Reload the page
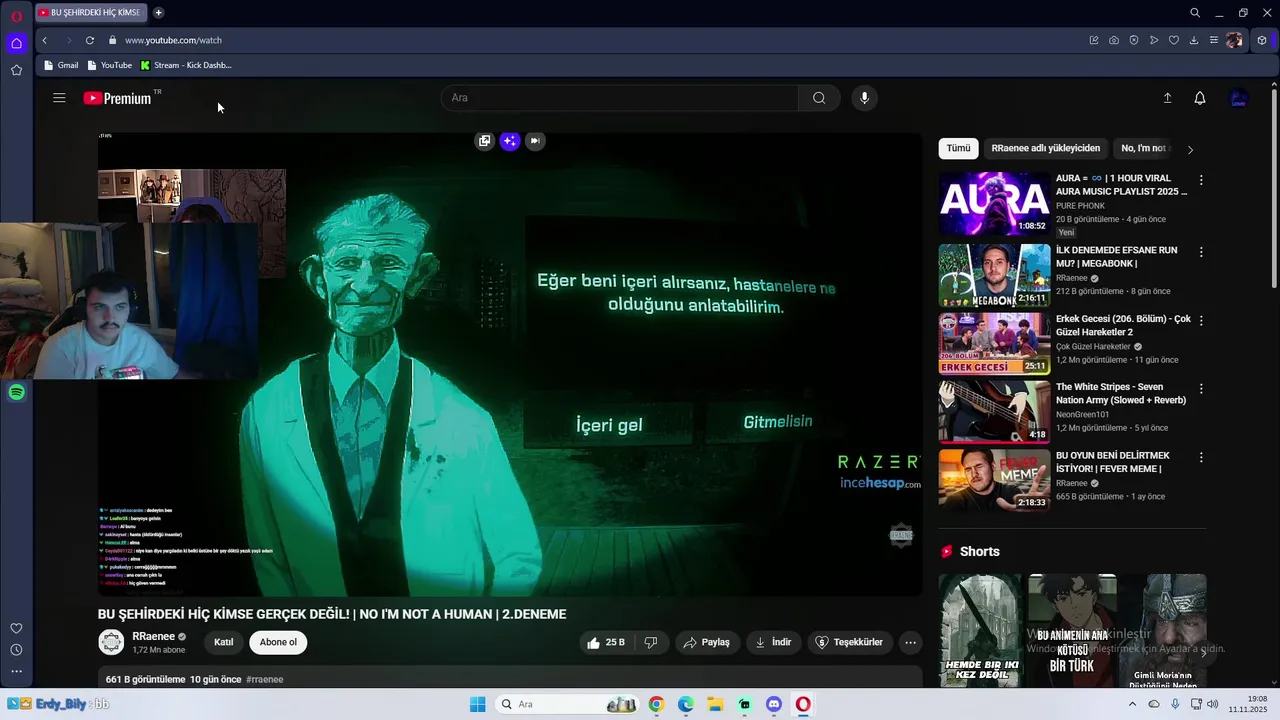This screenshot has height=720, width=1280. click(x=90, y=40)
